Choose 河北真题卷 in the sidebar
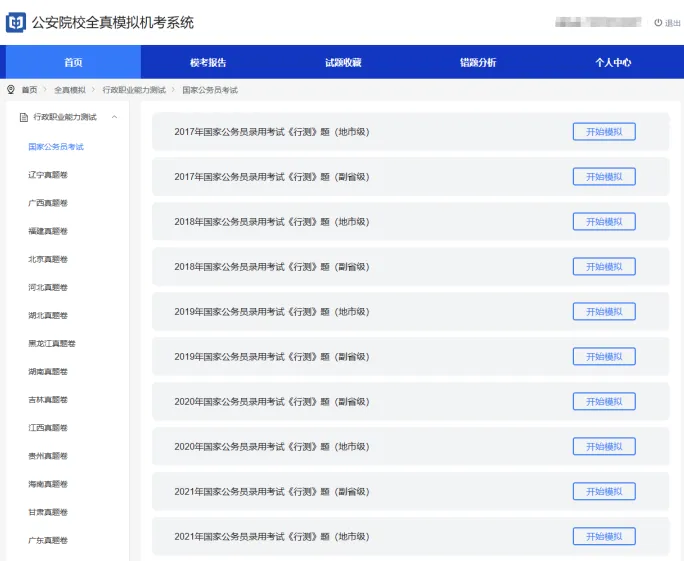Viewport: 684px width, 561px height. point(48,287)
